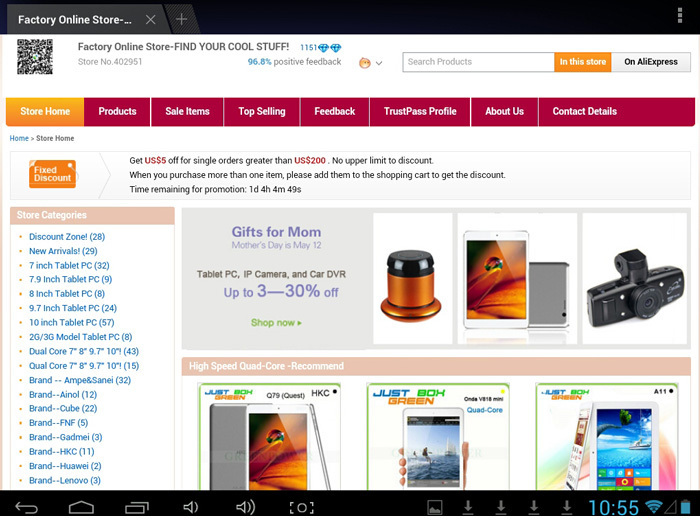Image resolution: width=700 pixels, height=524 pixels.
Task: Browse 10 inch Tablet PC (57)
Action: pyautogui.click(x=72, y=322)
